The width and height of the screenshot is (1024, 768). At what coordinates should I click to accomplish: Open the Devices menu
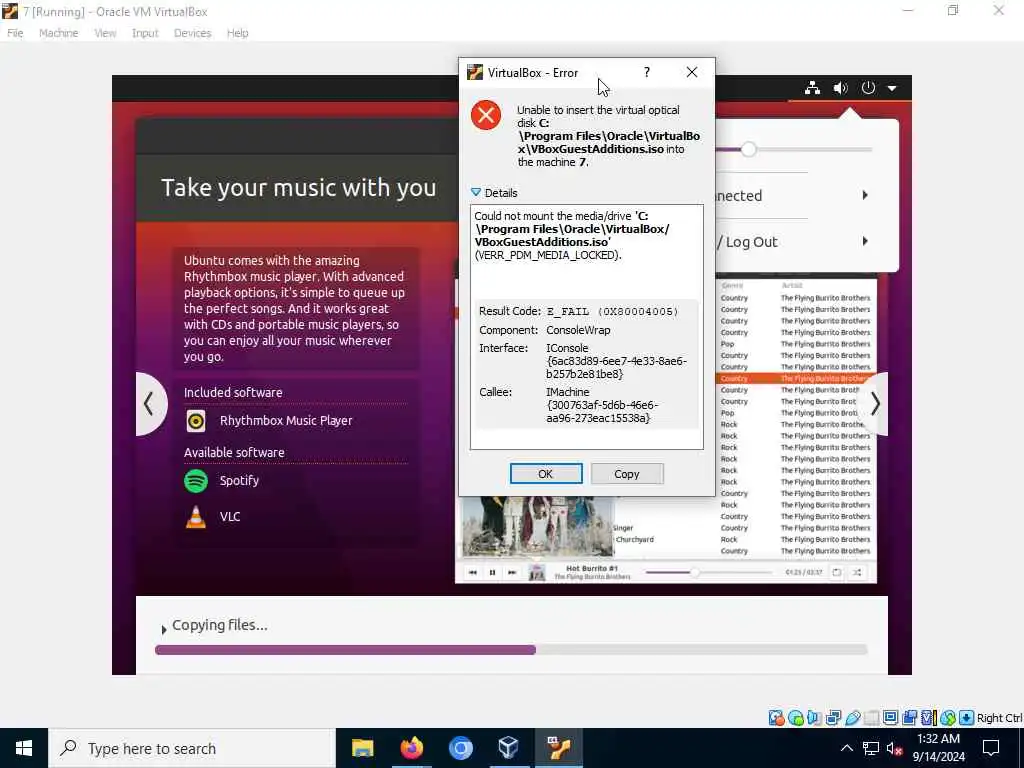pyautogui.click(x=193, y=33)
